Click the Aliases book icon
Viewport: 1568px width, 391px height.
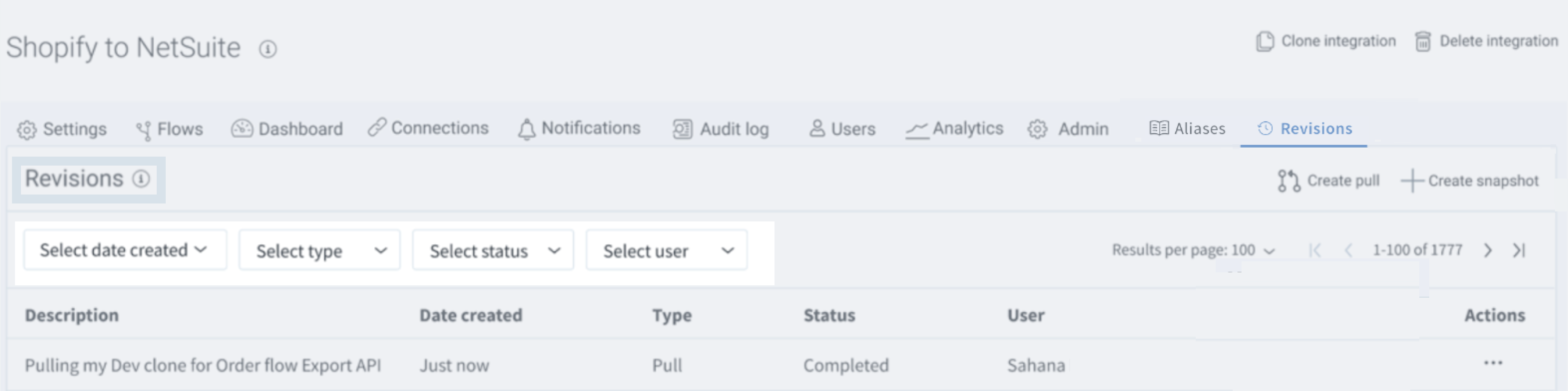pos(1159,128)
